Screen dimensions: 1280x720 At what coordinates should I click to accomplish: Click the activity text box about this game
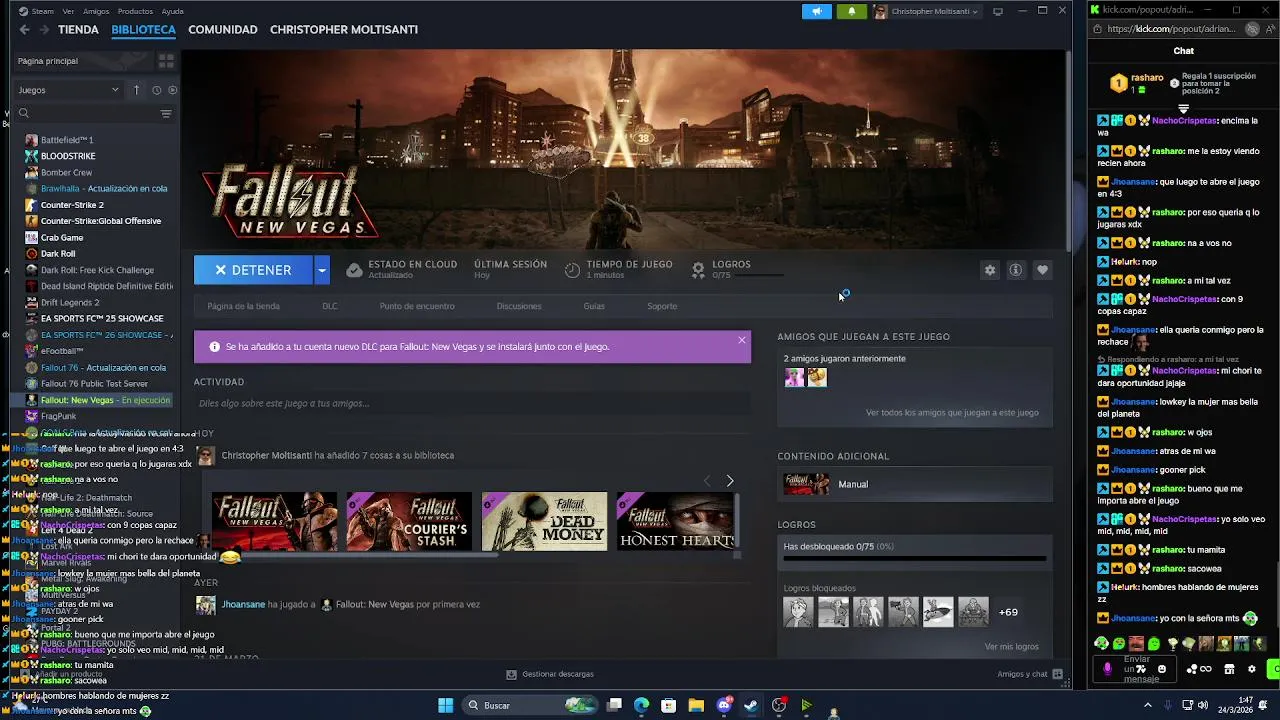(472, 403)
